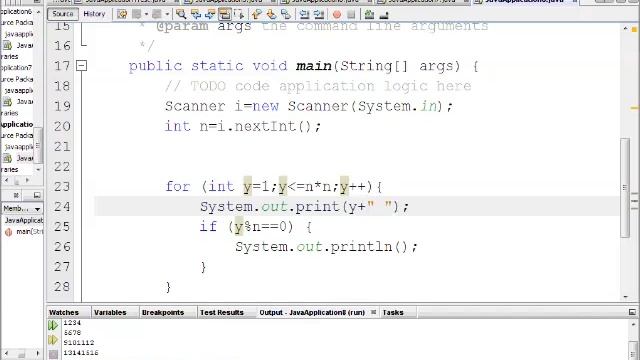
Task: Click the Find Selection magnifier icon
Action: 181,14
